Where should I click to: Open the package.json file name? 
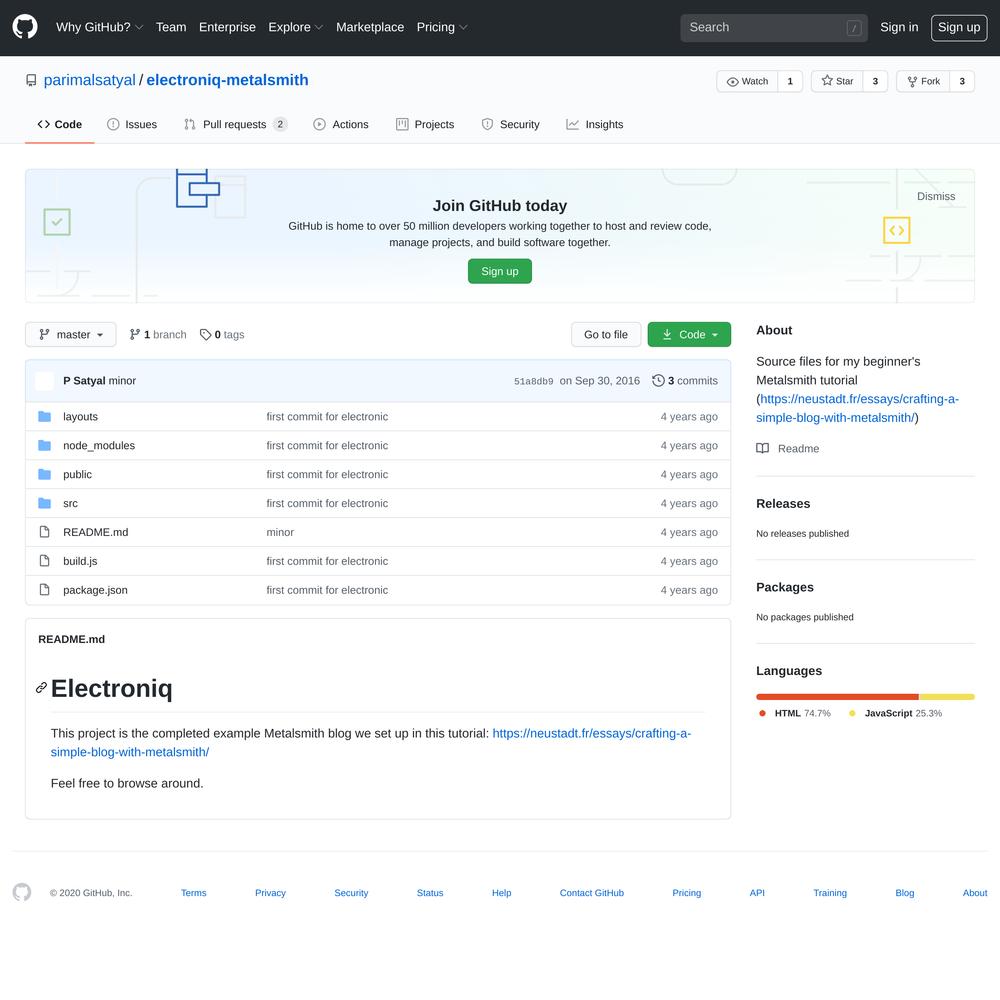tap(95, 590)
